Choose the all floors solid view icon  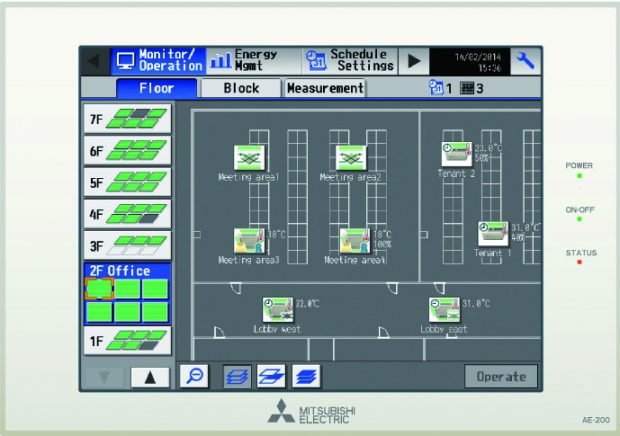click(306, 376)
